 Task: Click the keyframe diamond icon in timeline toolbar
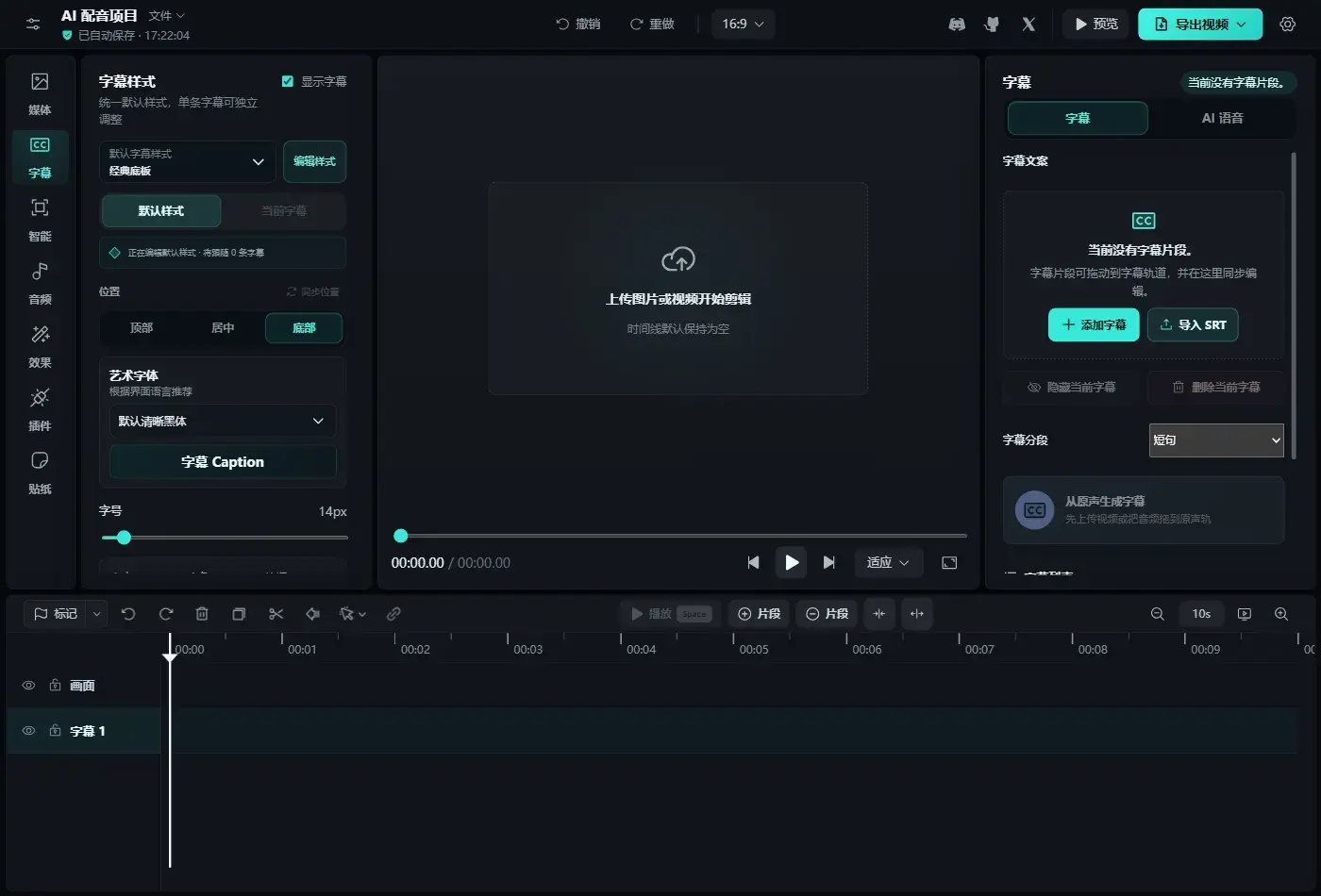[312, 614]
